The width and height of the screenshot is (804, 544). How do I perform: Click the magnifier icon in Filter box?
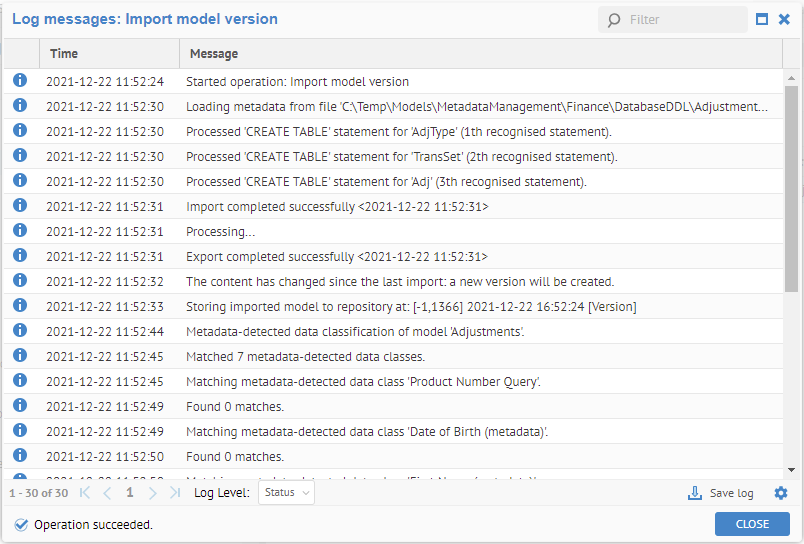click(613, 20)
